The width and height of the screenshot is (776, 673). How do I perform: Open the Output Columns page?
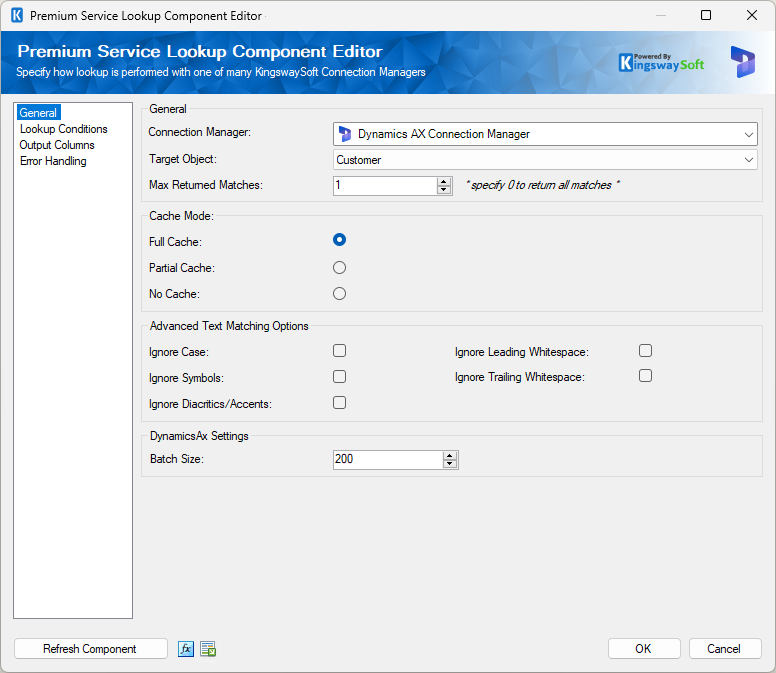pyautogui.click(x=57, y=145)
